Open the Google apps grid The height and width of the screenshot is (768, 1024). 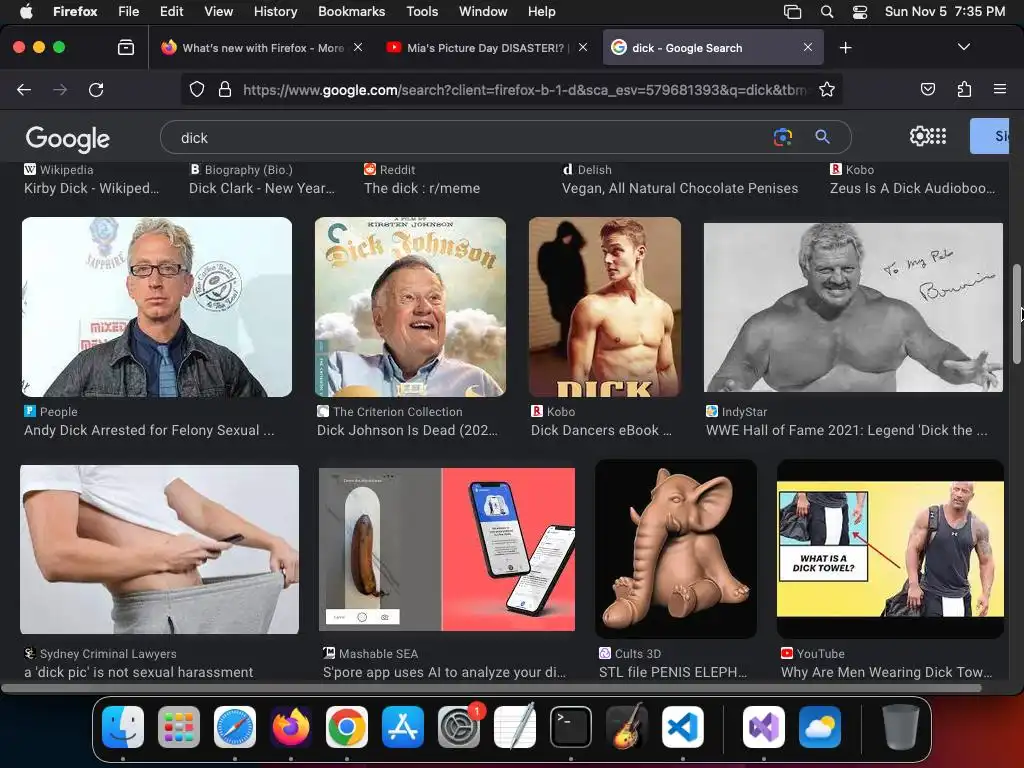click(x=938, y=136)
